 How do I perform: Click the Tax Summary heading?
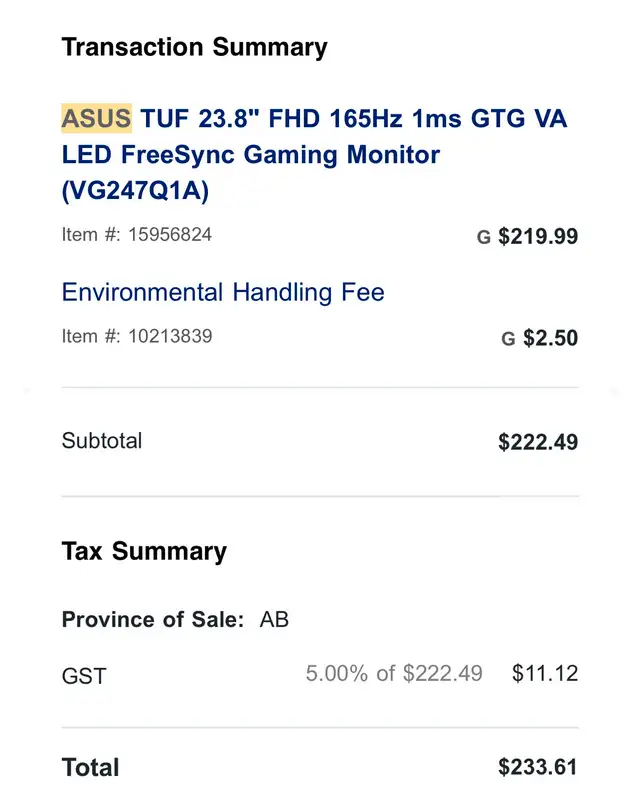144,552
